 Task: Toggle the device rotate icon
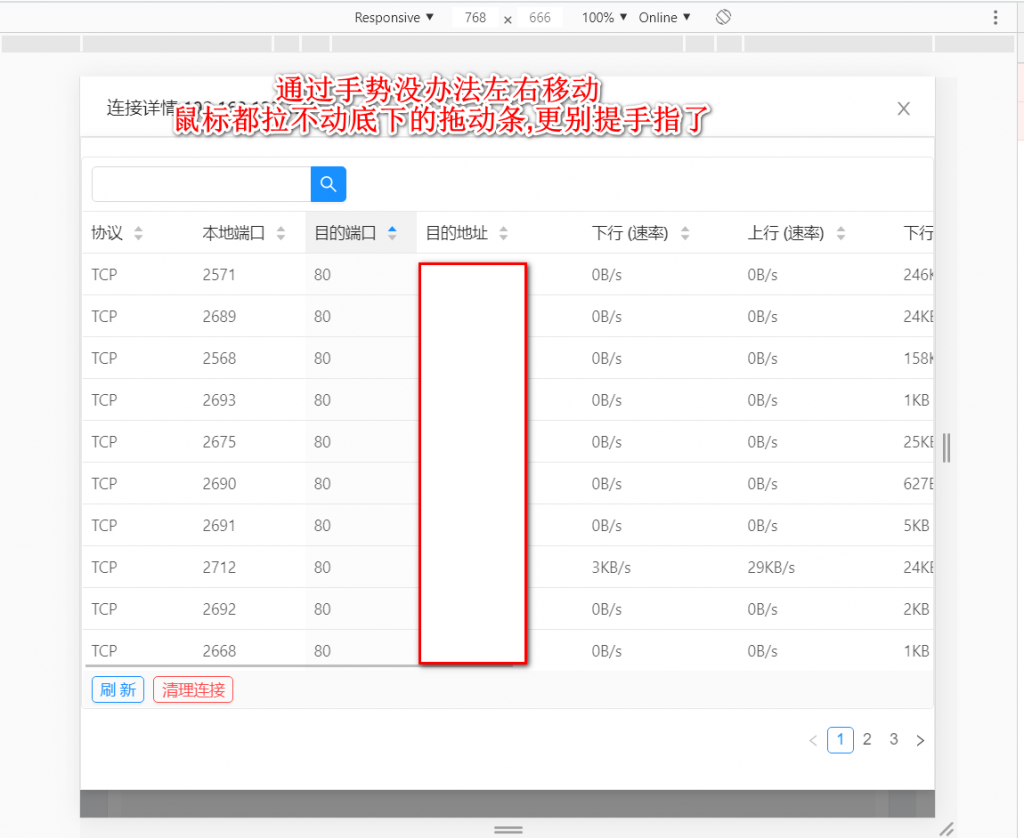[x=724, y=17]
